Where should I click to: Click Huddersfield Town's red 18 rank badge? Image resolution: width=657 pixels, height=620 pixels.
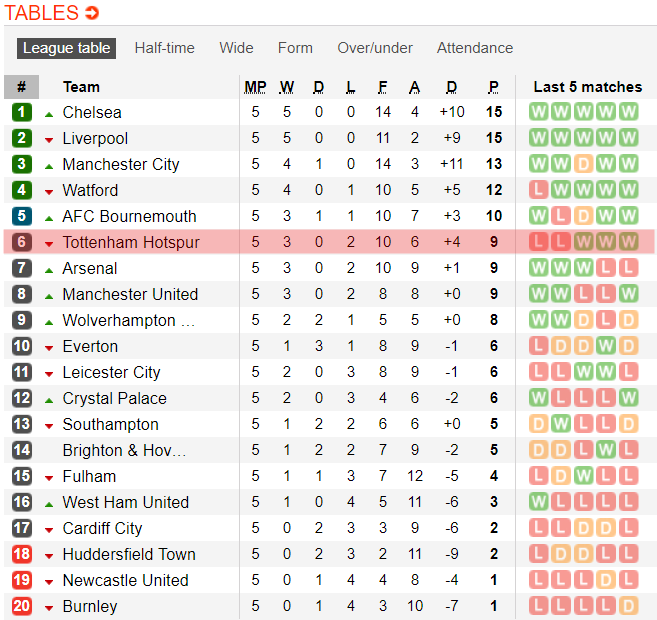(x=22, y=554)
